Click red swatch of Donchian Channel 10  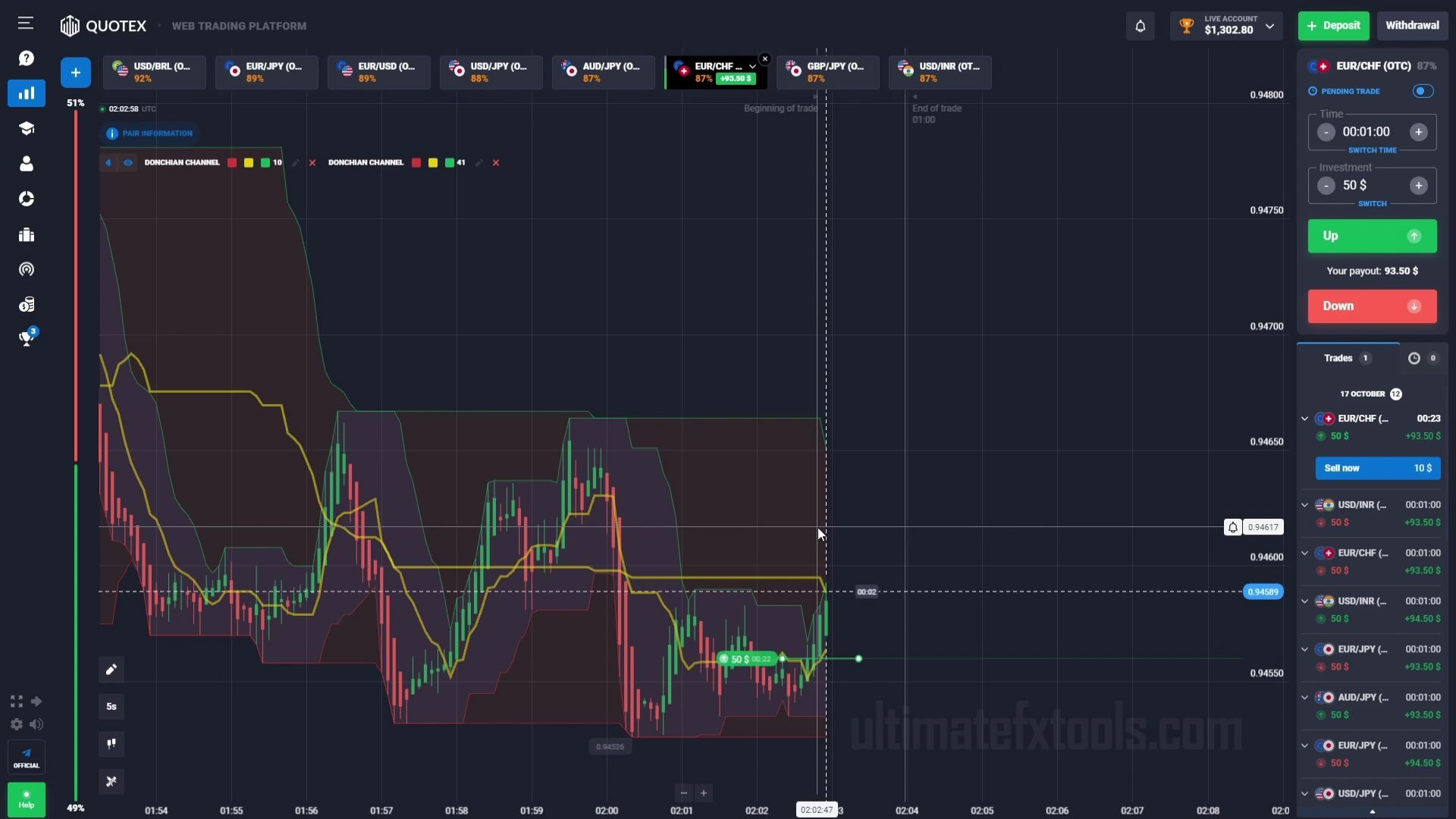point(232,163)
